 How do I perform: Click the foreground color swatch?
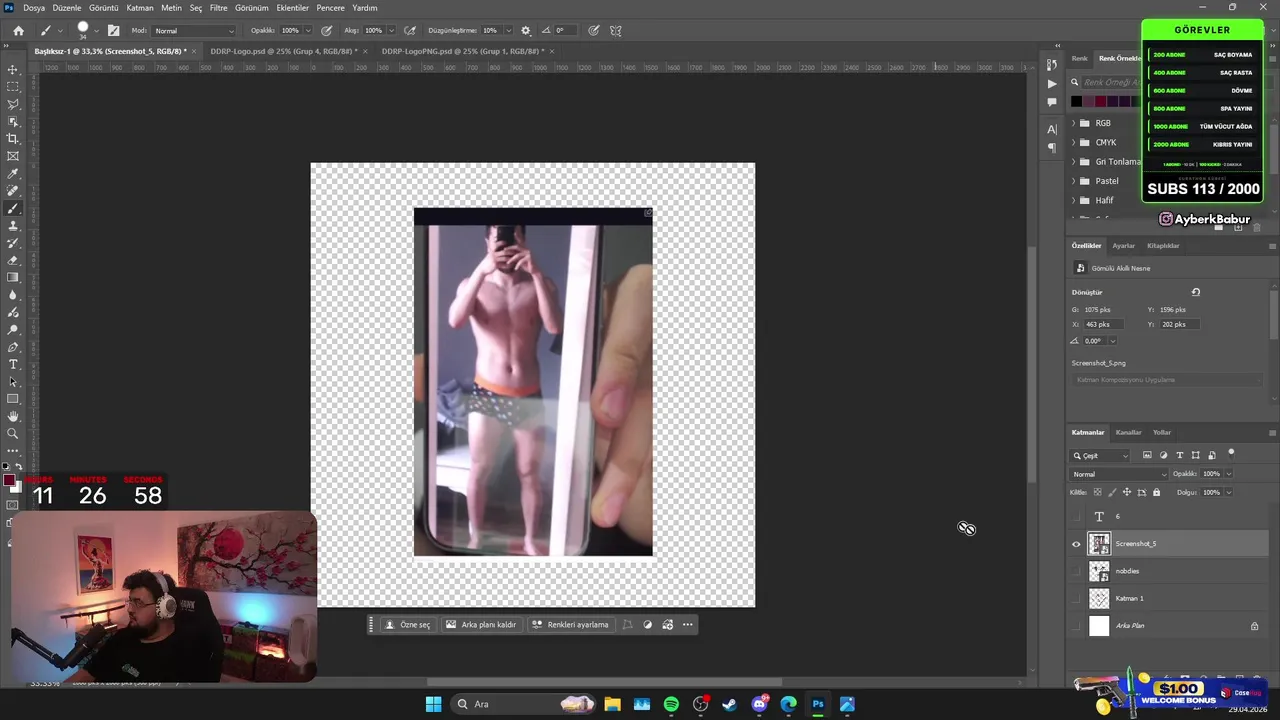pos(9,481)
